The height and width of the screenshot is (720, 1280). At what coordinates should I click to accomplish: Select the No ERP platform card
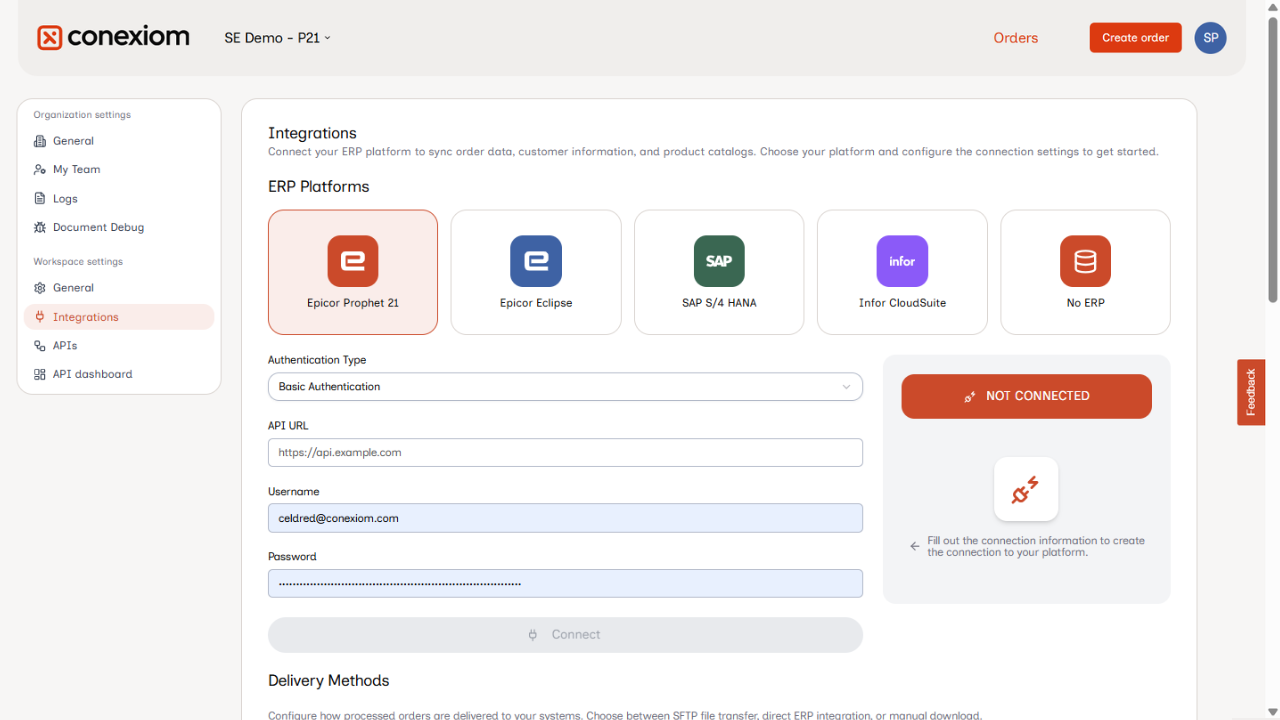(x=1085, y=272)
